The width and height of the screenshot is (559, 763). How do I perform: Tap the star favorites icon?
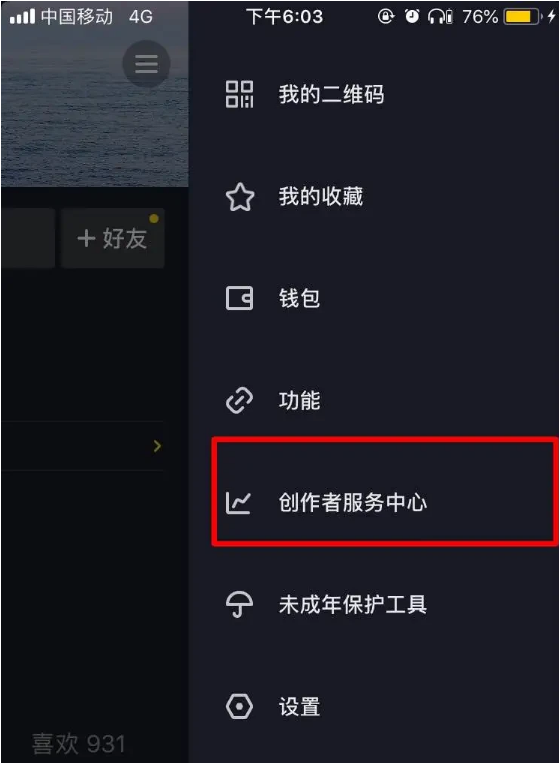click(x=240, y=197)
